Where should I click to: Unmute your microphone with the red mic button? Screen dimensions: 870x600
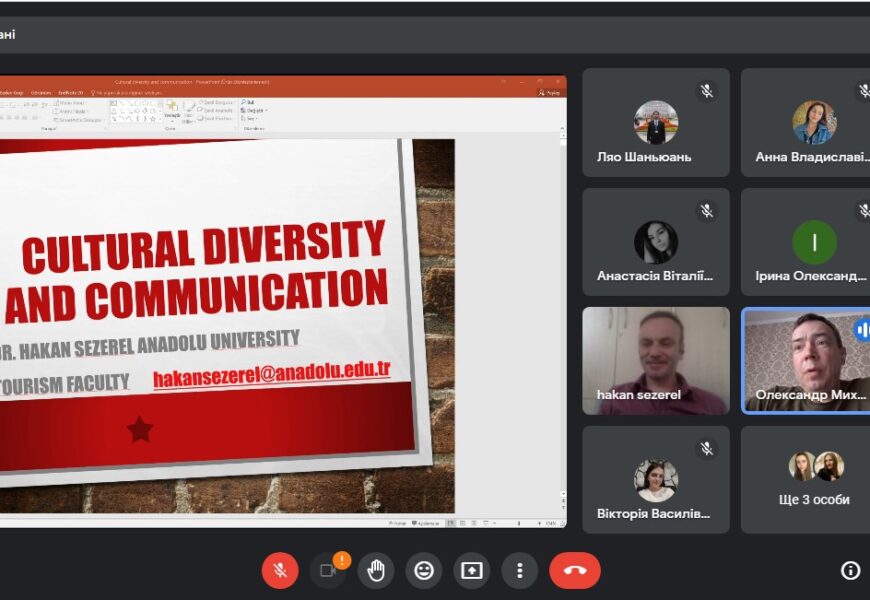click(280, 570)
